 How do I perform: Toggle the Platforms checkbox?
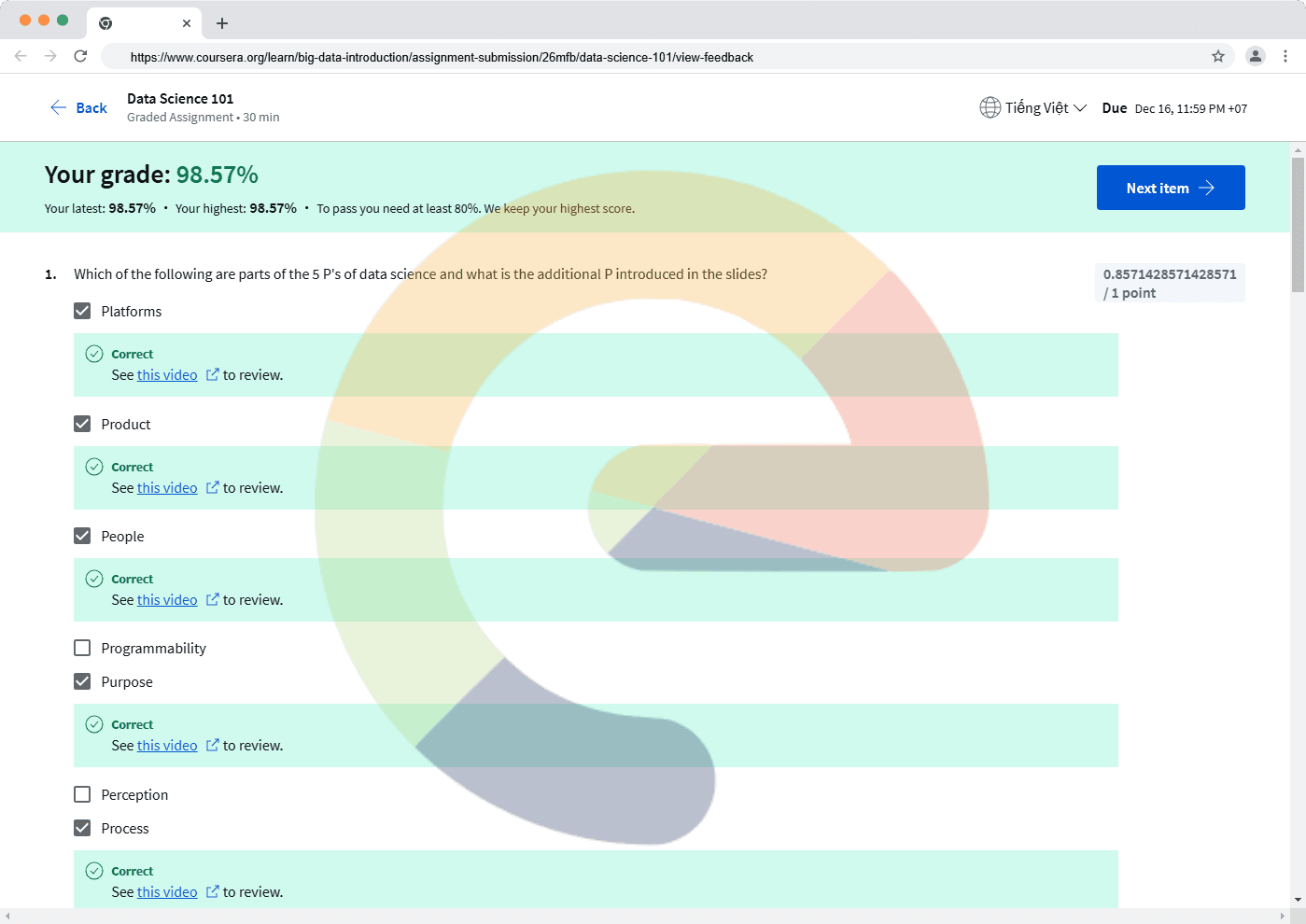pyautogui.click(x=82, y=311)
